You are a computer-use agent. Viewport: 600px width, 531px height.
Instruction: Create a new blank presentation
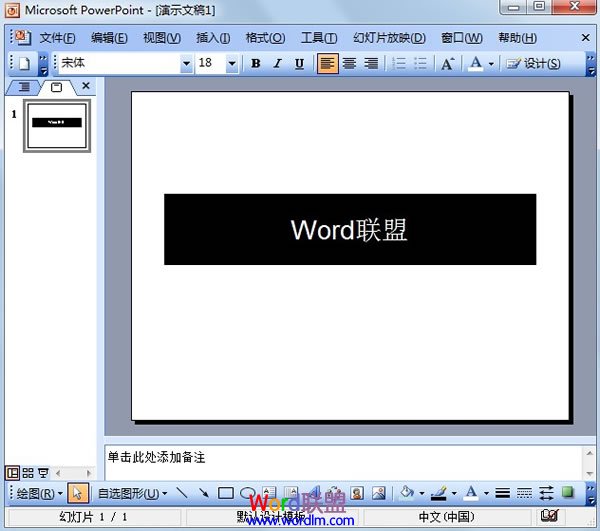pos(25,63)
